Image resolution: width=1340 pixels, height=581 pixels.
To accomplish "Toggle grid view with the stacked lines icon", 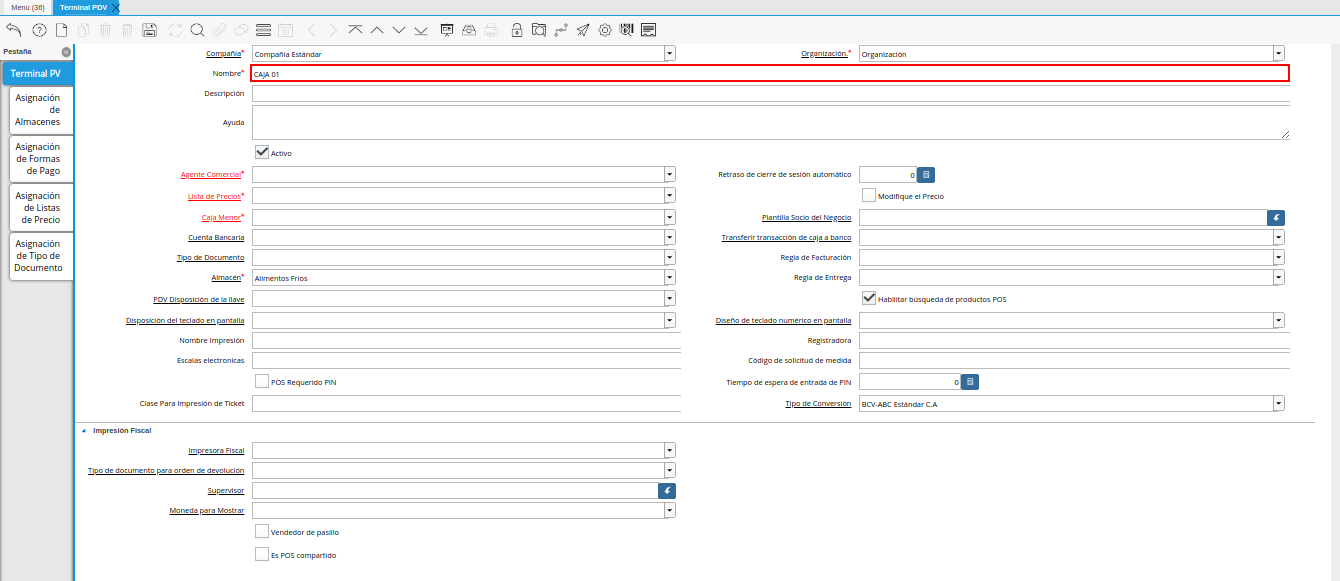I will click(x=263, y=30).
